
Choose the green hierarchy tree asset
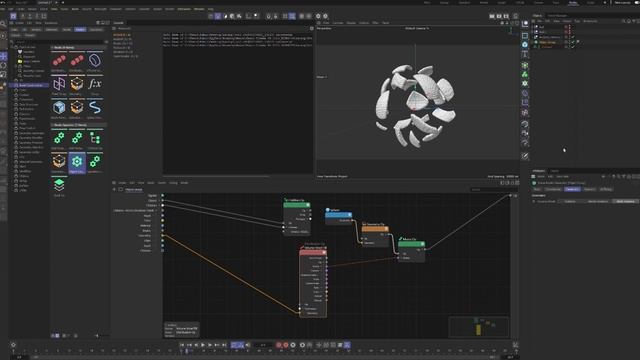[x=95, y=138]
